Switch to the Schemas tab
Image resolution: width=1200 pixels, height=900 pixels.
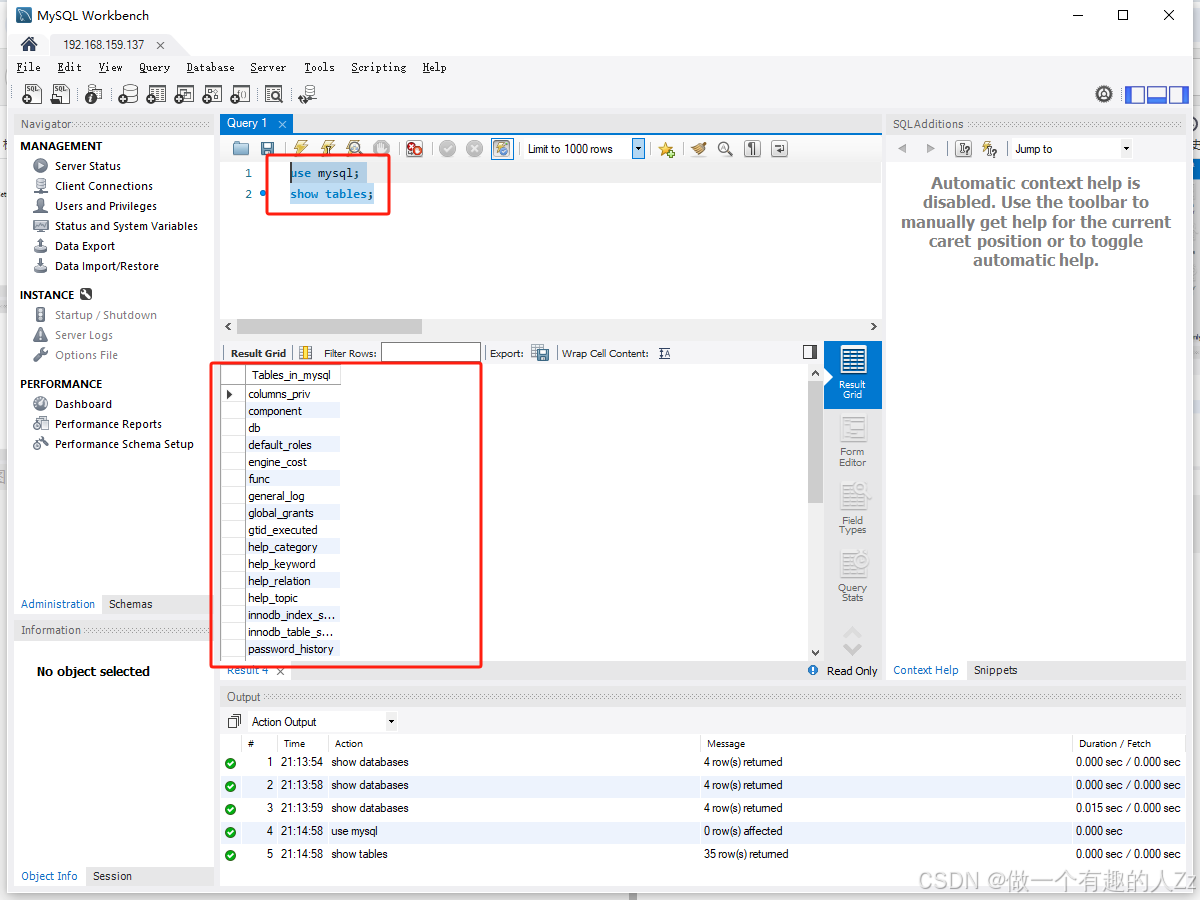[131, 604]
